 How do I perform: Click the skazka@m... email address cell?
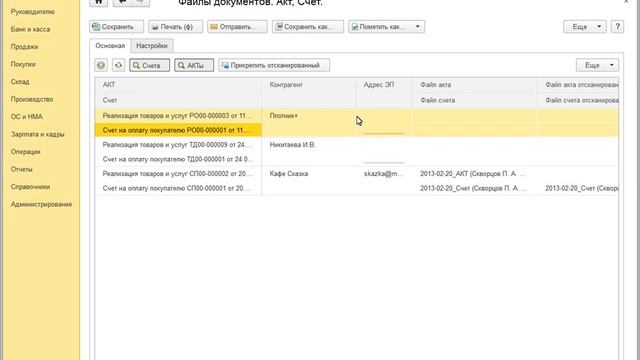tap(384, 174)
